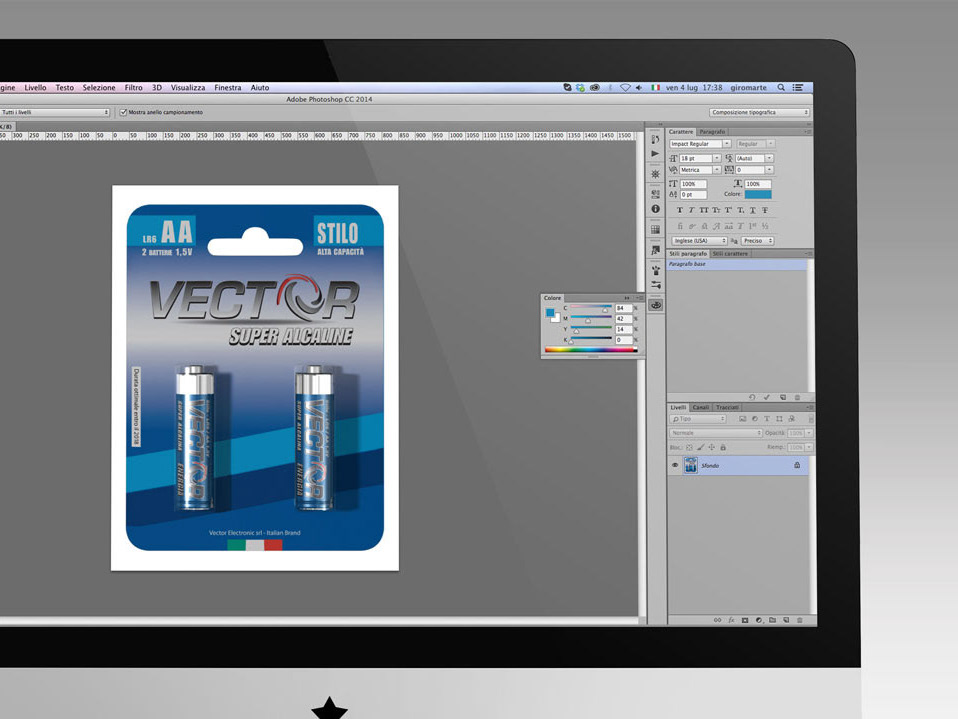Hide the Sfondo layer eye icon

click(x=675, y=465)
